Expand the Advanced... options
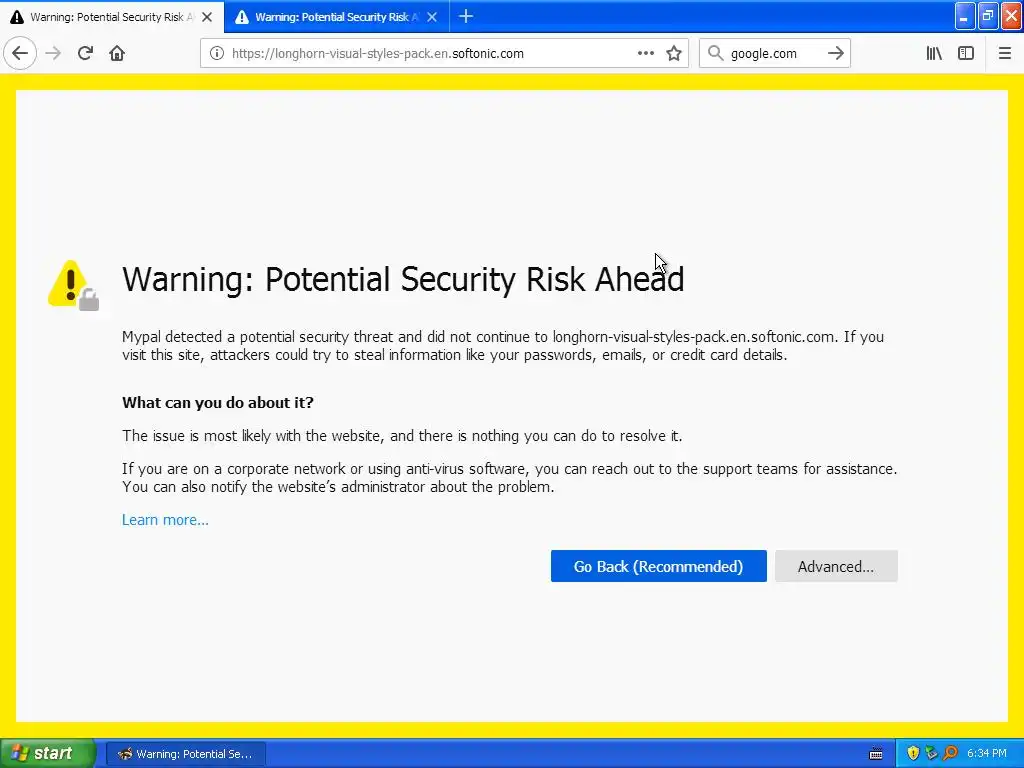This screenshot has width=1024, height=768. click(836, 566)
